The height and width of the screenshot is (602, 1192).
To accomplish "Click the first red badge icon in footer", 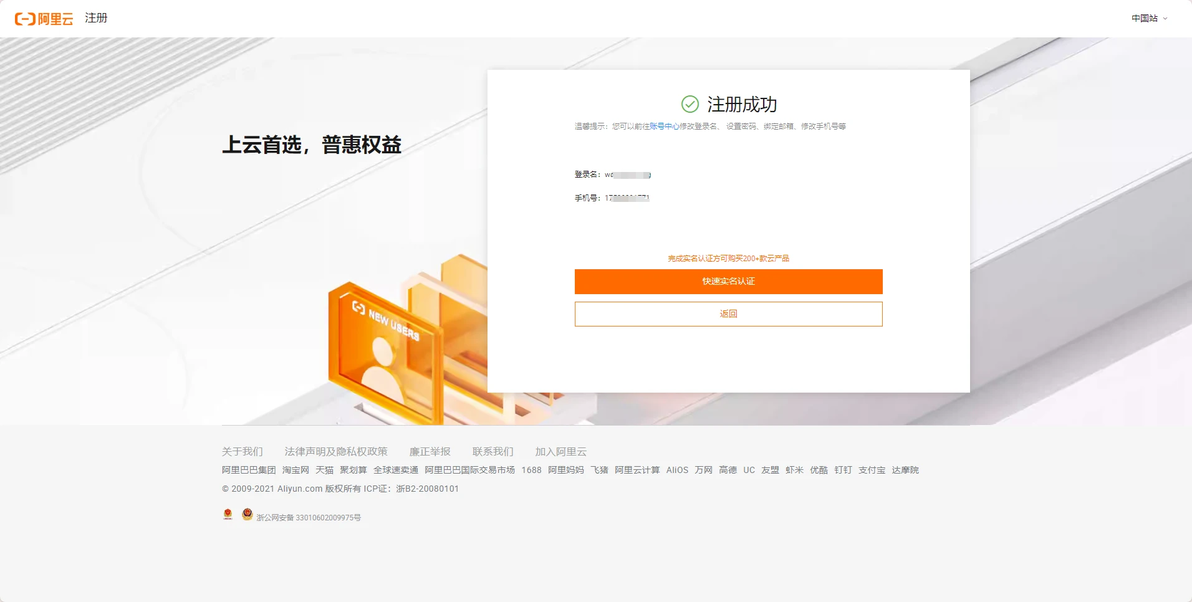I will tap(227, 515).
